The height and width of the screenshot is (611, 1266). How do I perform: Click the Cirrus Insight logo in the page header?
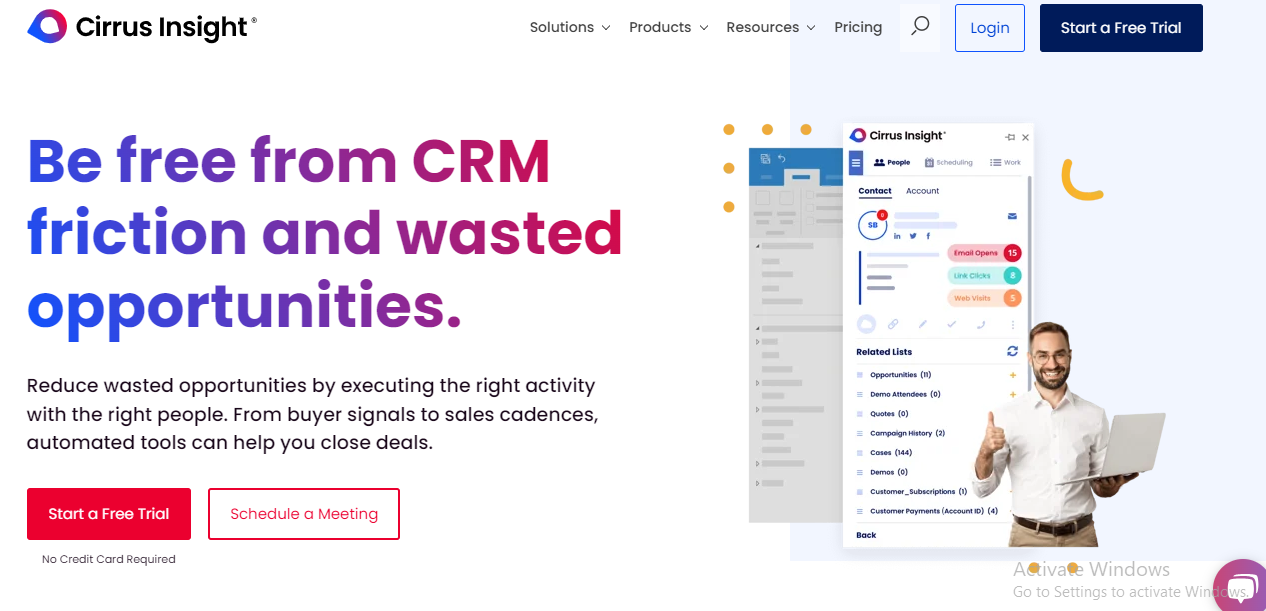142,27
